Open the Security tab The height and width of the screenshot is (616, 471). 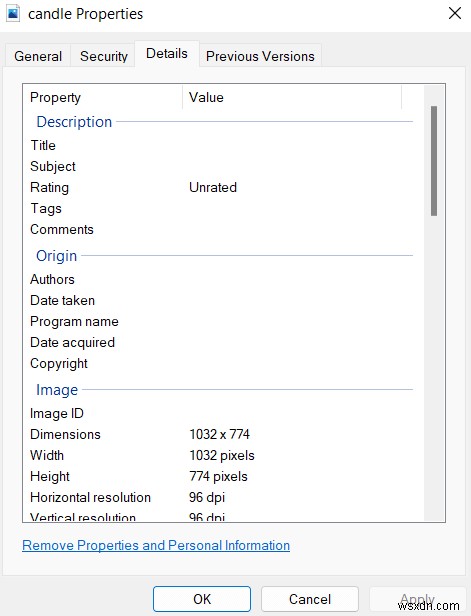point(104,56)
